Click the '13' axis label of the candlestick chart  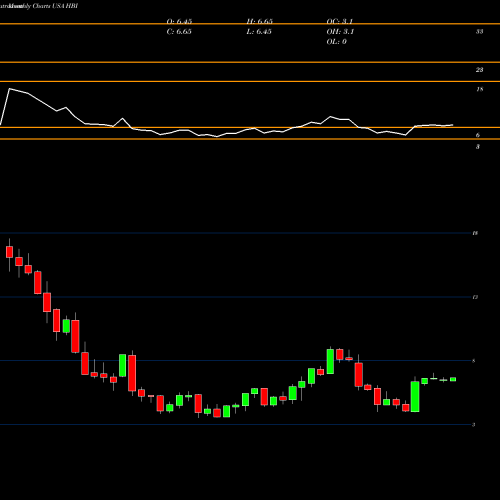(x=475, y=297)
